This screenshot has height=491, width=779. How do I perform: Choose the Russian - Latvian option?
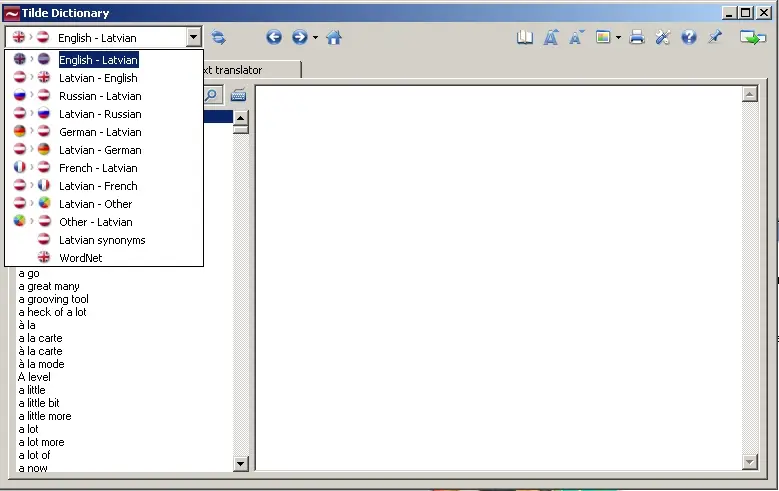tap(104, 96)
